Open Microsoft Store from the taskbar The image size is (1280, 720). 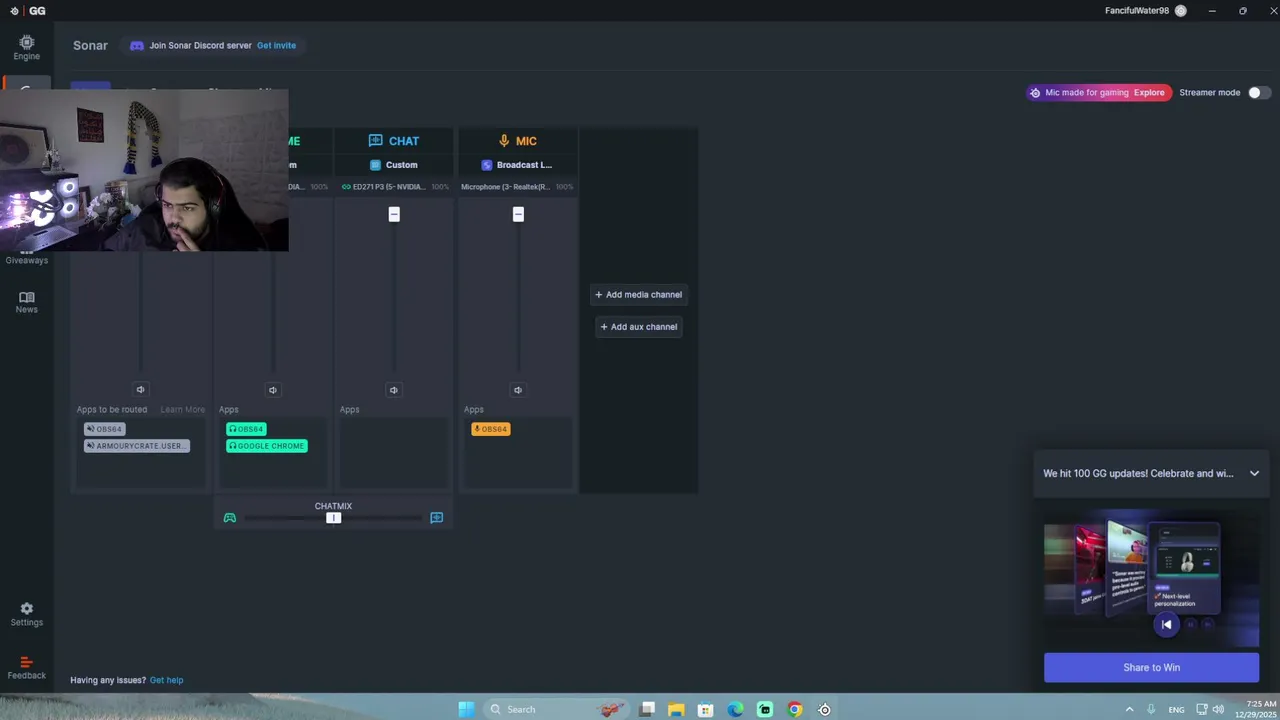(705, 709)
